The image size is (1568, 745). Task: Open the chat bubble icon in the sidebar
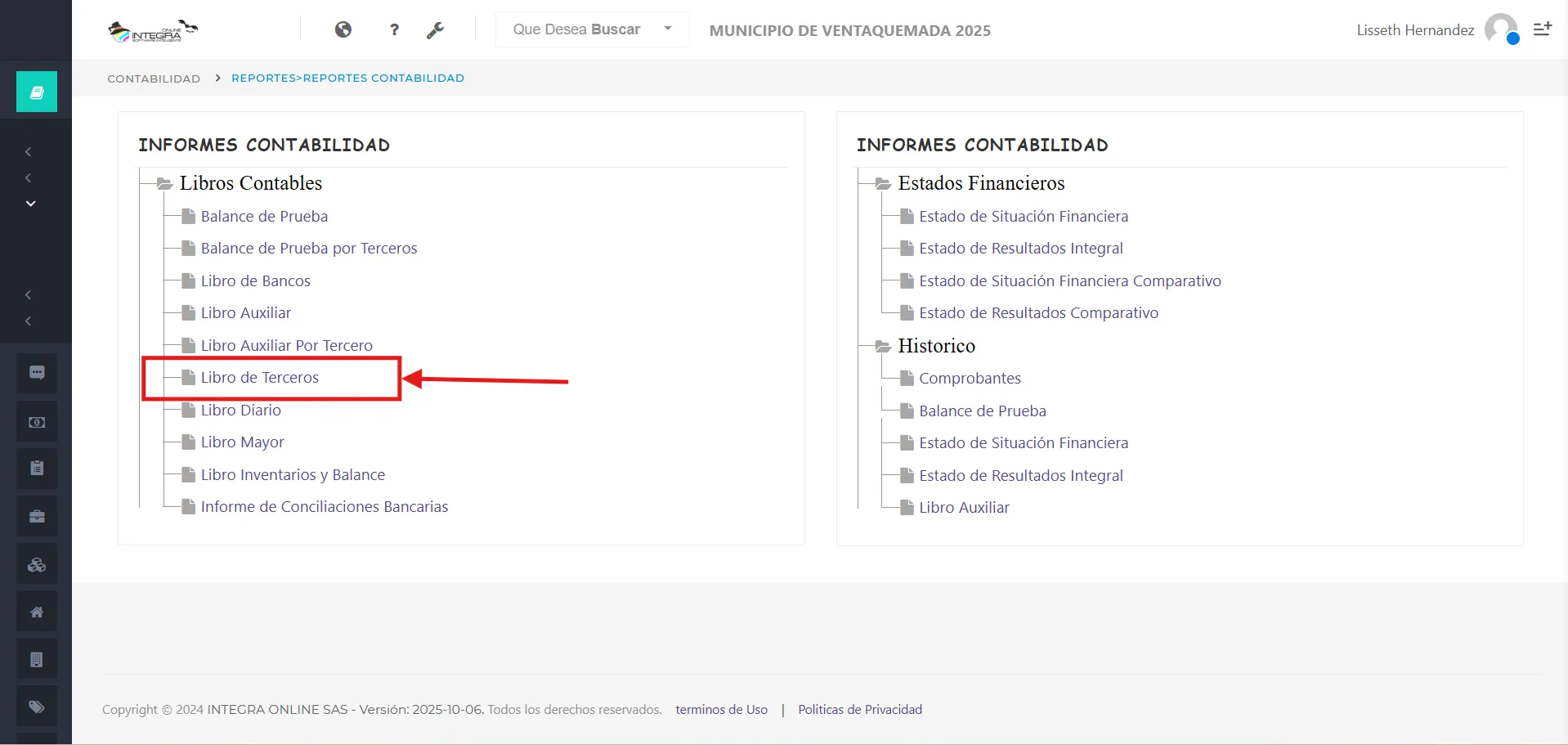(x=37, y=373)
